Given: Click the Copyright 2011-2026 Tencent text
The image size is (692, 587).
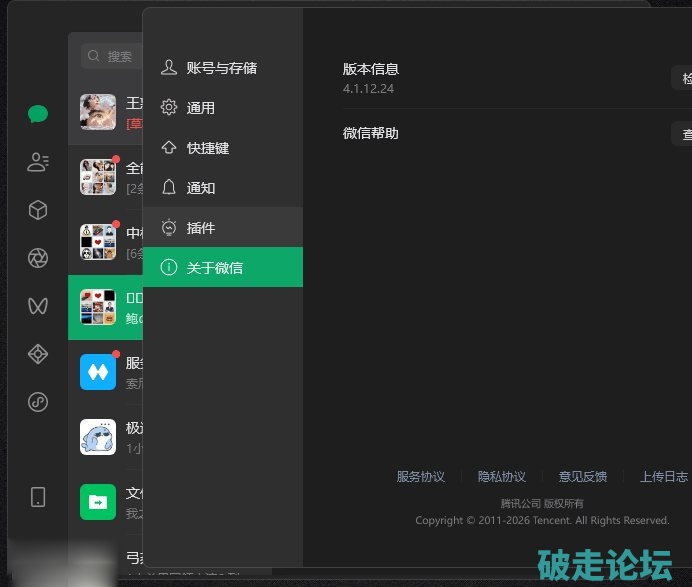Looking at the screenshot, I should (x=542, y=520).
